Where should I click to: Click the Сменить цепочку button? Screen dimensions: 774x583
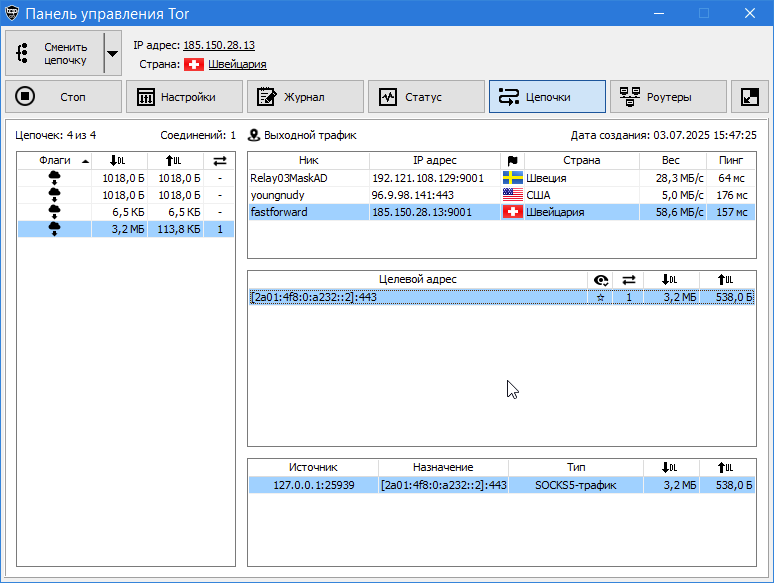pyautogui.click(x=55, y=53)
